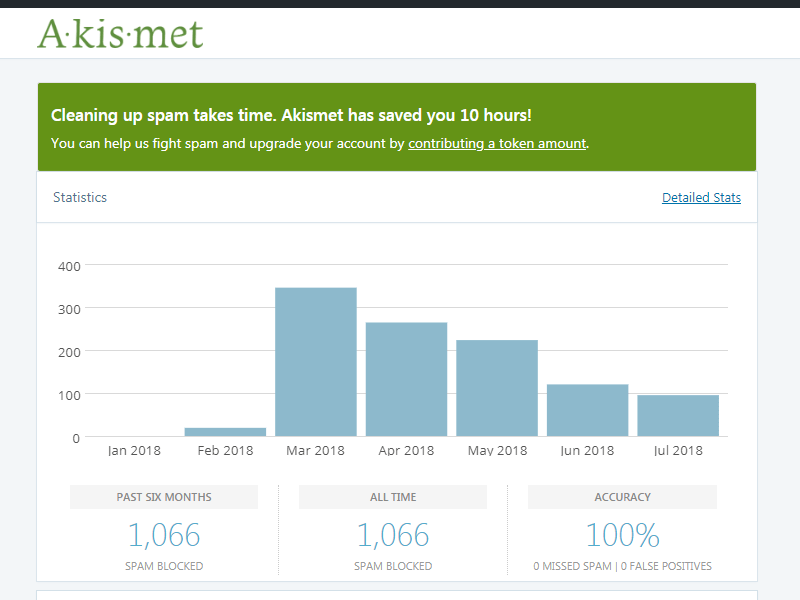The image size is (800, 600).
Task: Click the Jan 2018 axis label
Action: pos(133,450)
